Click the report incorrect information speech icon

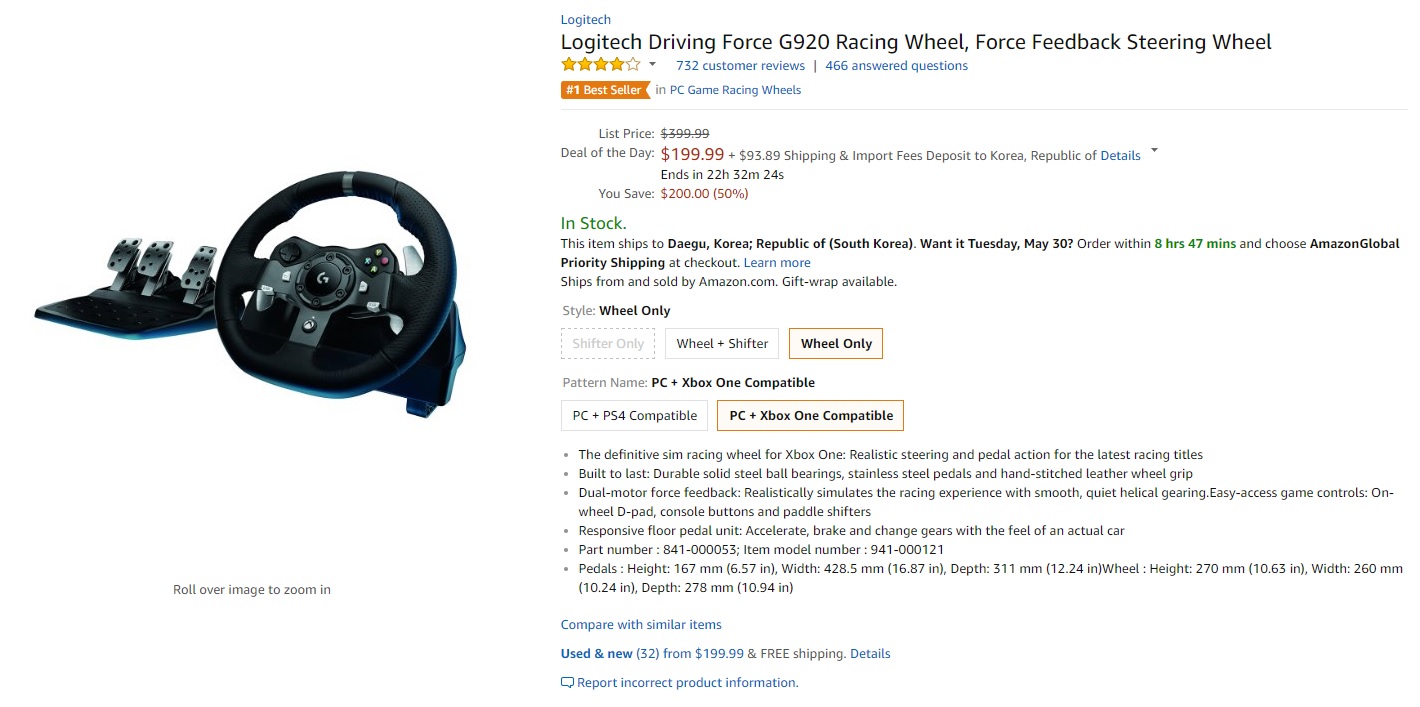point(567,683)
